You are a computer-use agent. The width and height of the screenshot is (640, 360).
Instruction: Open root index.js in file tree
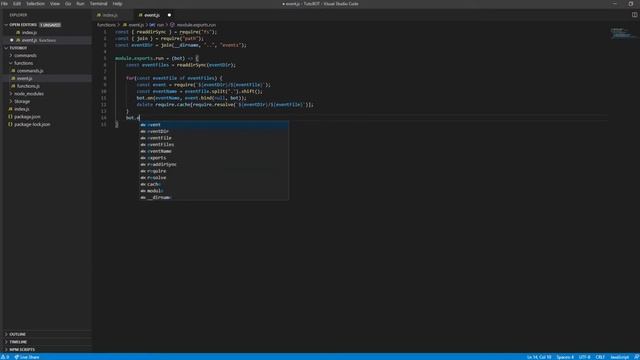coord(22,109)
